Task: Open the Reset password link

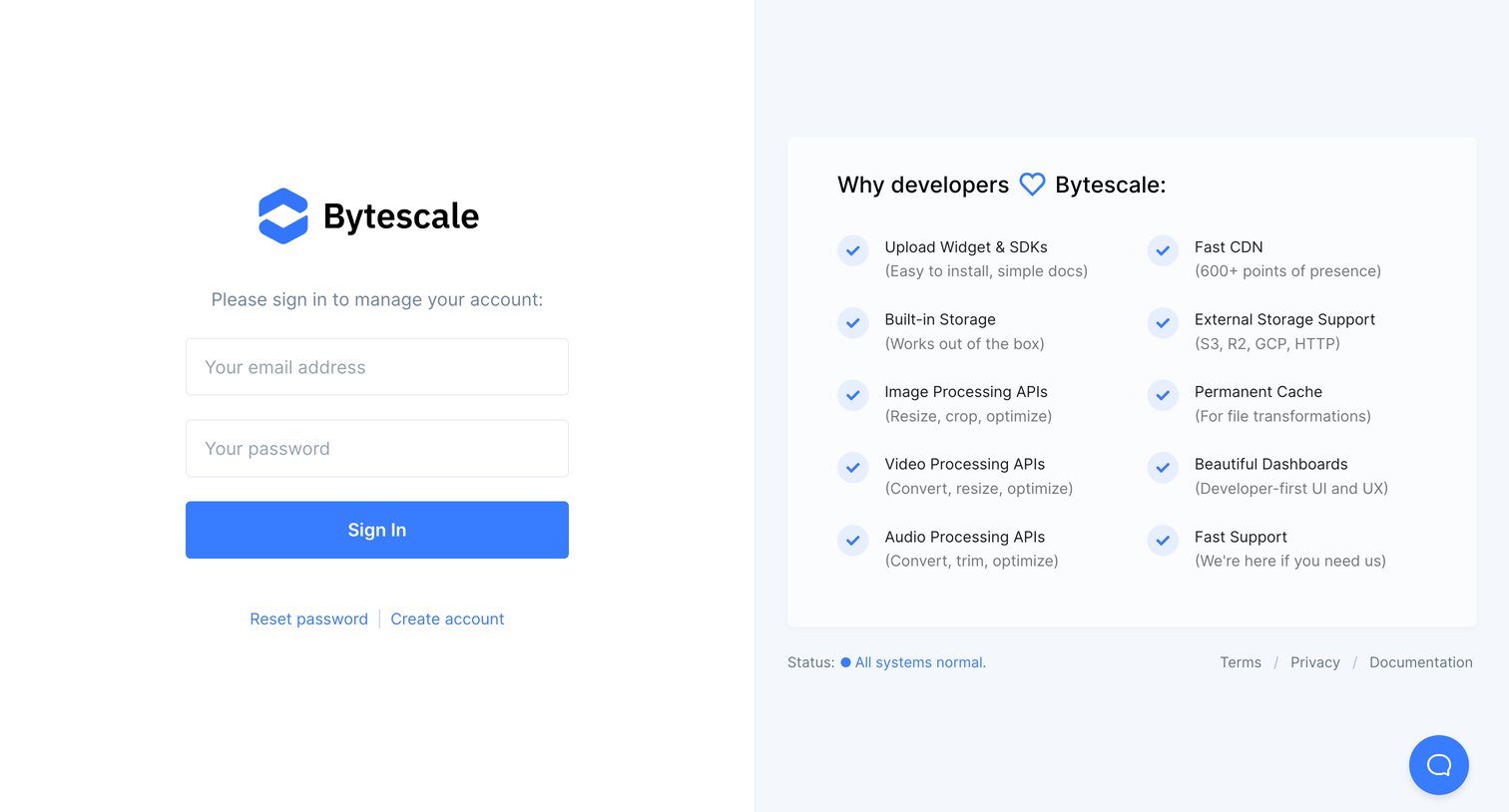Action: (308, 618)
